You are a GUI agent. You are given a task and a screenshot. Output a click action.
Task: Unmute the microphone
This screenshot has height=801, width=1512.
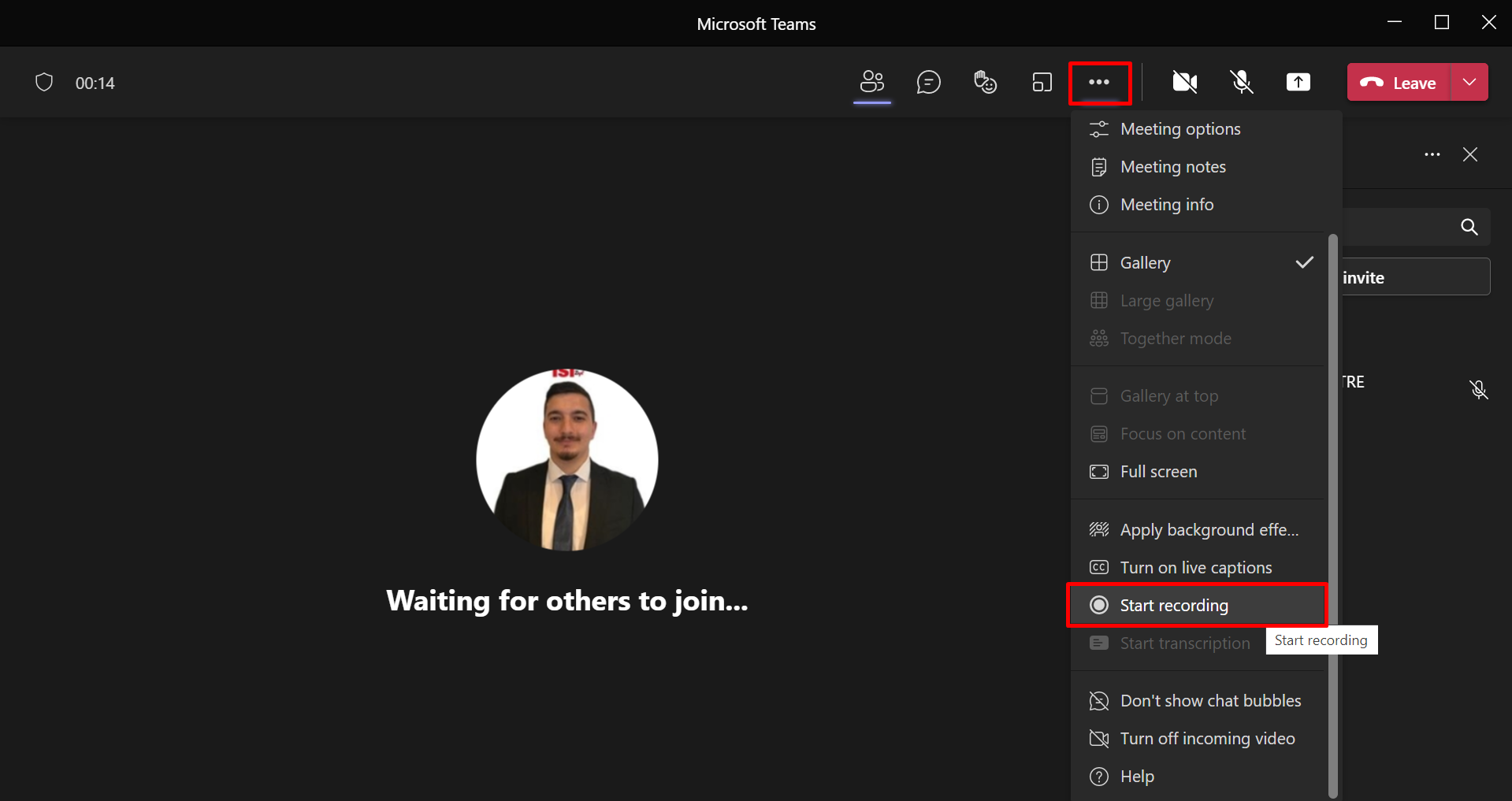point(1242,82)
